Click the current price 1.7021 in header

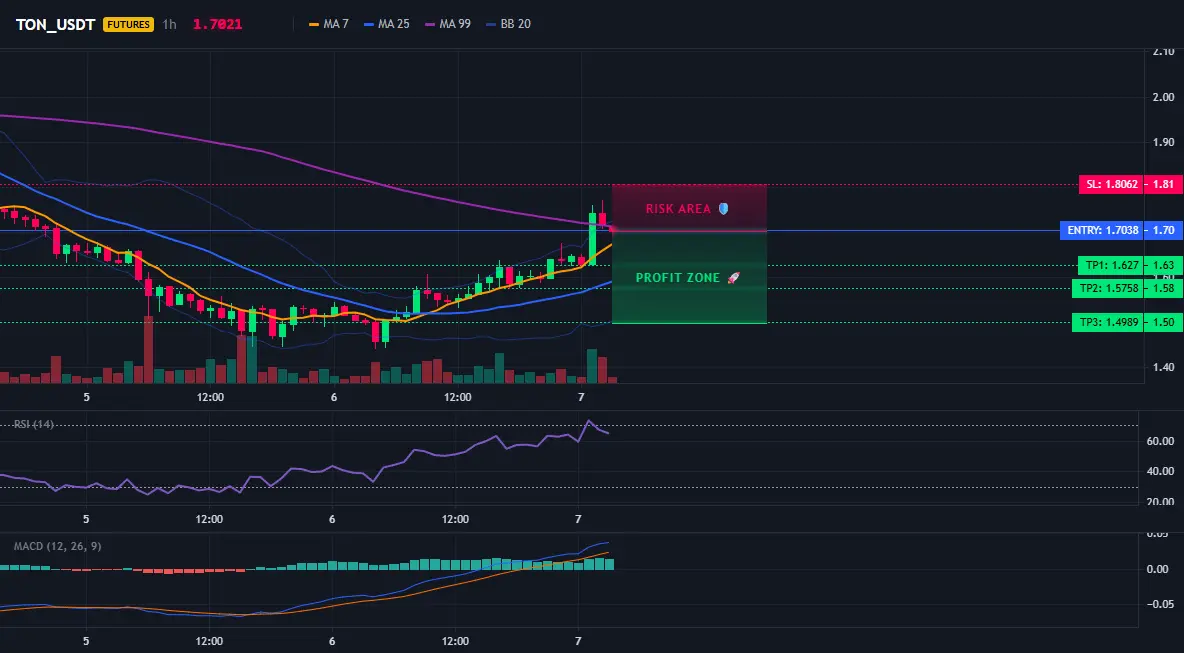click(217, 24)
